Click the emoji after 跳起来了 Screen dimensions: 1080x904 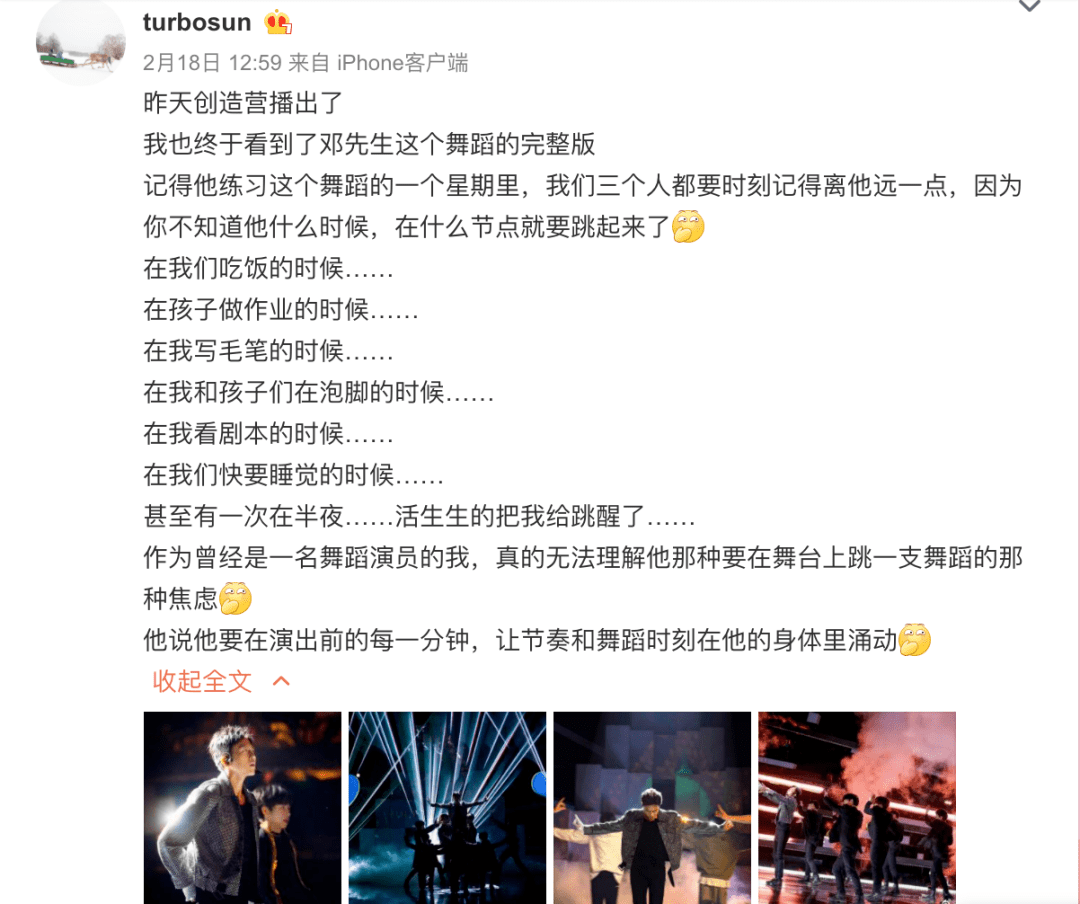point(688,227)
